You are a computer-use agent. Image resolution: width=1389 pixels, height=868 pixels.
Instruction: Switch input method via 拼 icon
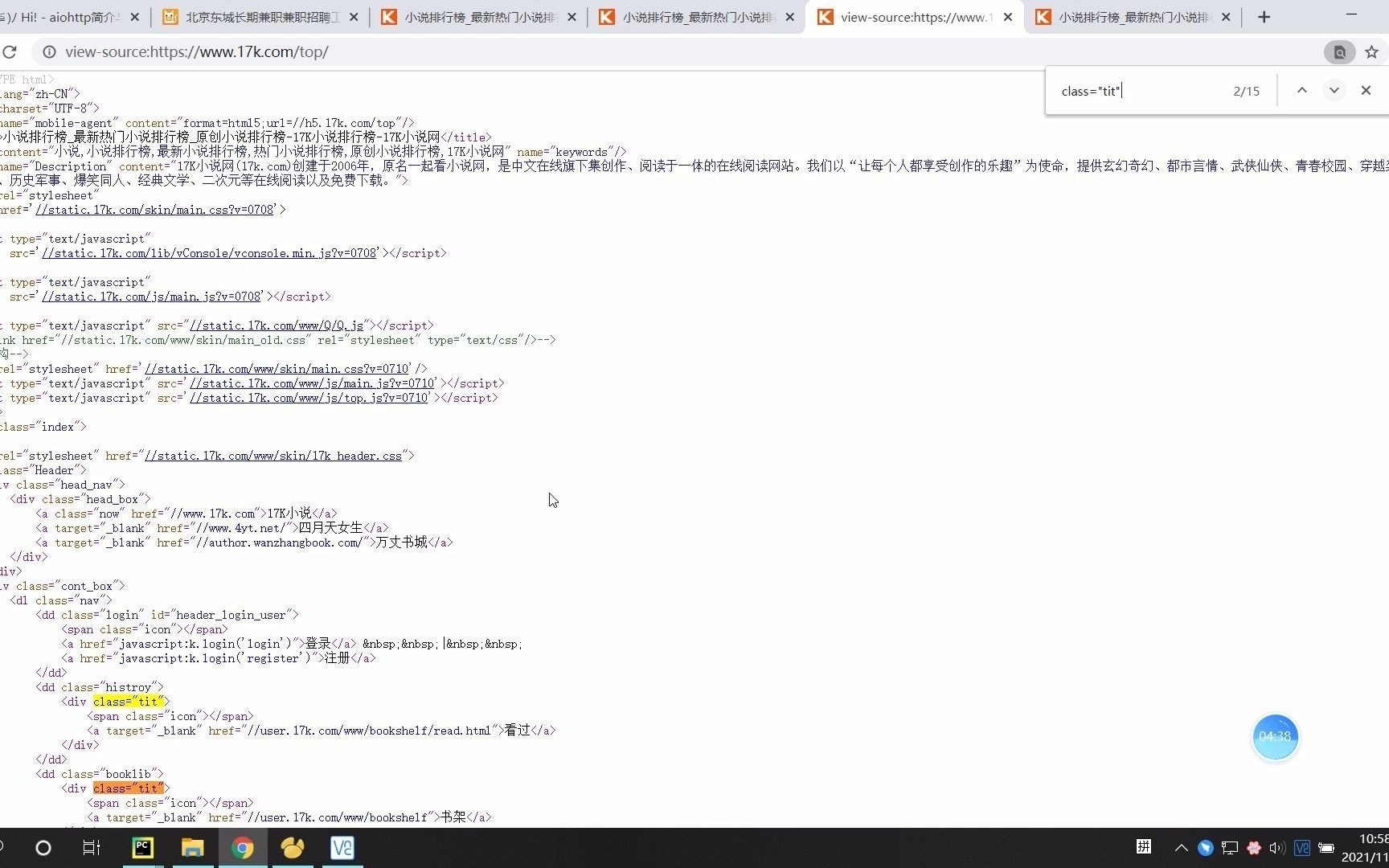(x=1144, y=846)
